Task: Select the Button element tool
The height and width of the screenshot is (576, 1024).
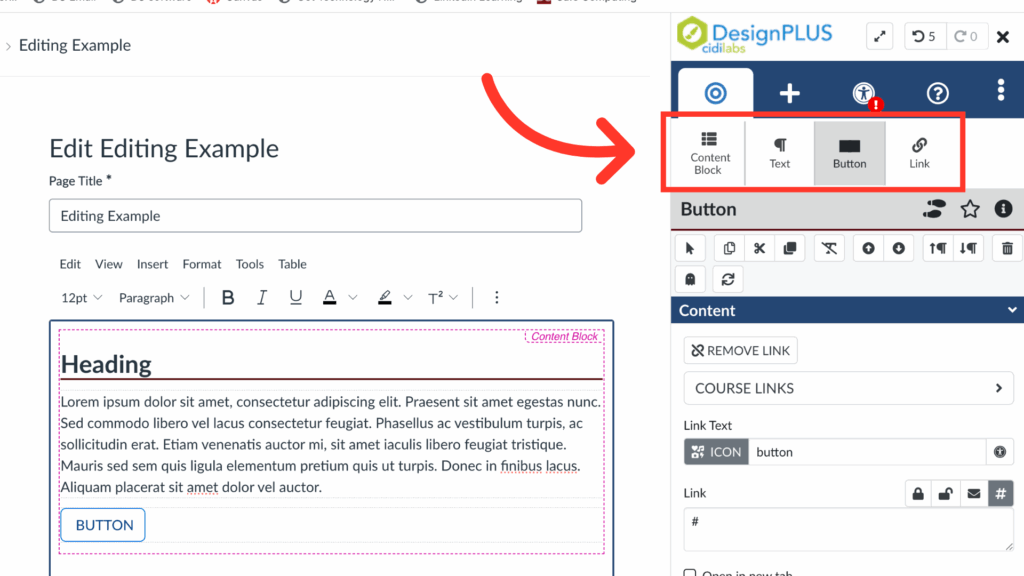Action: click(x=849, y=152)
